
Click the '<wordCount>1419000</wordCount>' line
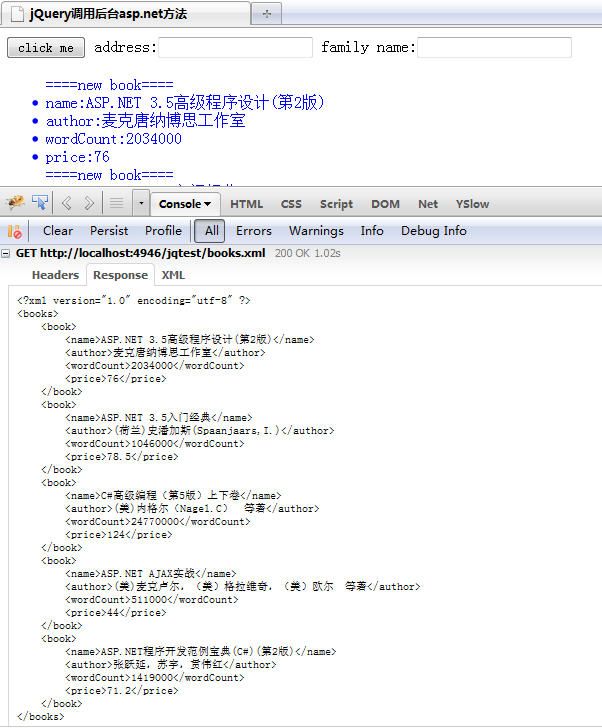[x=155, y=677]
